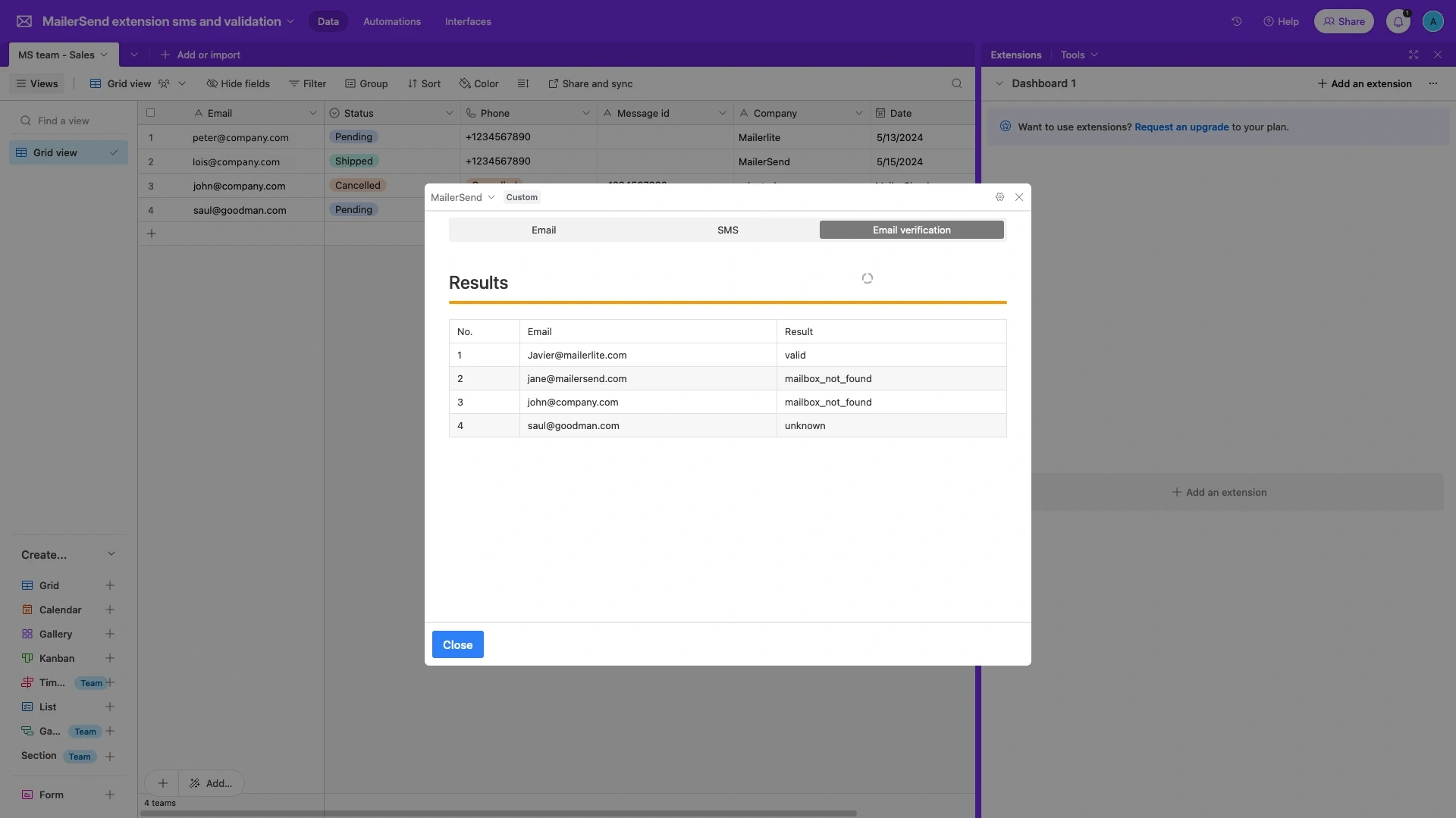
Task: Toggle the Views sidebar
Action: tap(37, 83)
